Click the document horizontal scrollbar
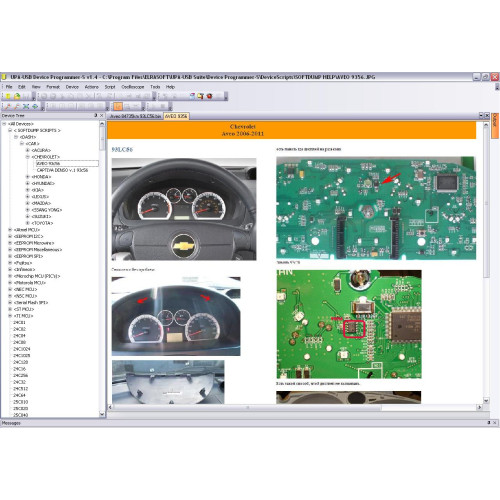 [293, 407]
